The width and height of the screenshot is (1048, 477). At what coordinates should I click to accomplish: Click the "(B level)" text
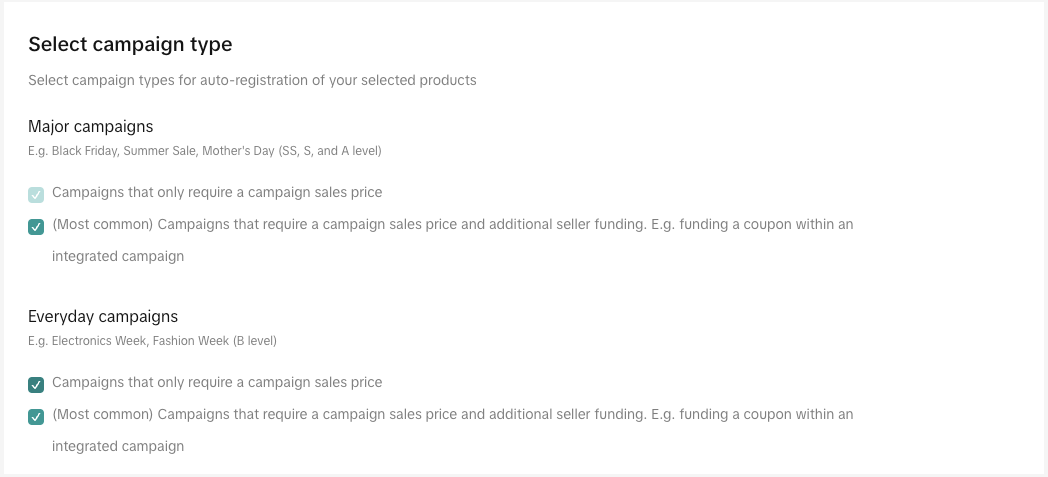(254, 341)
